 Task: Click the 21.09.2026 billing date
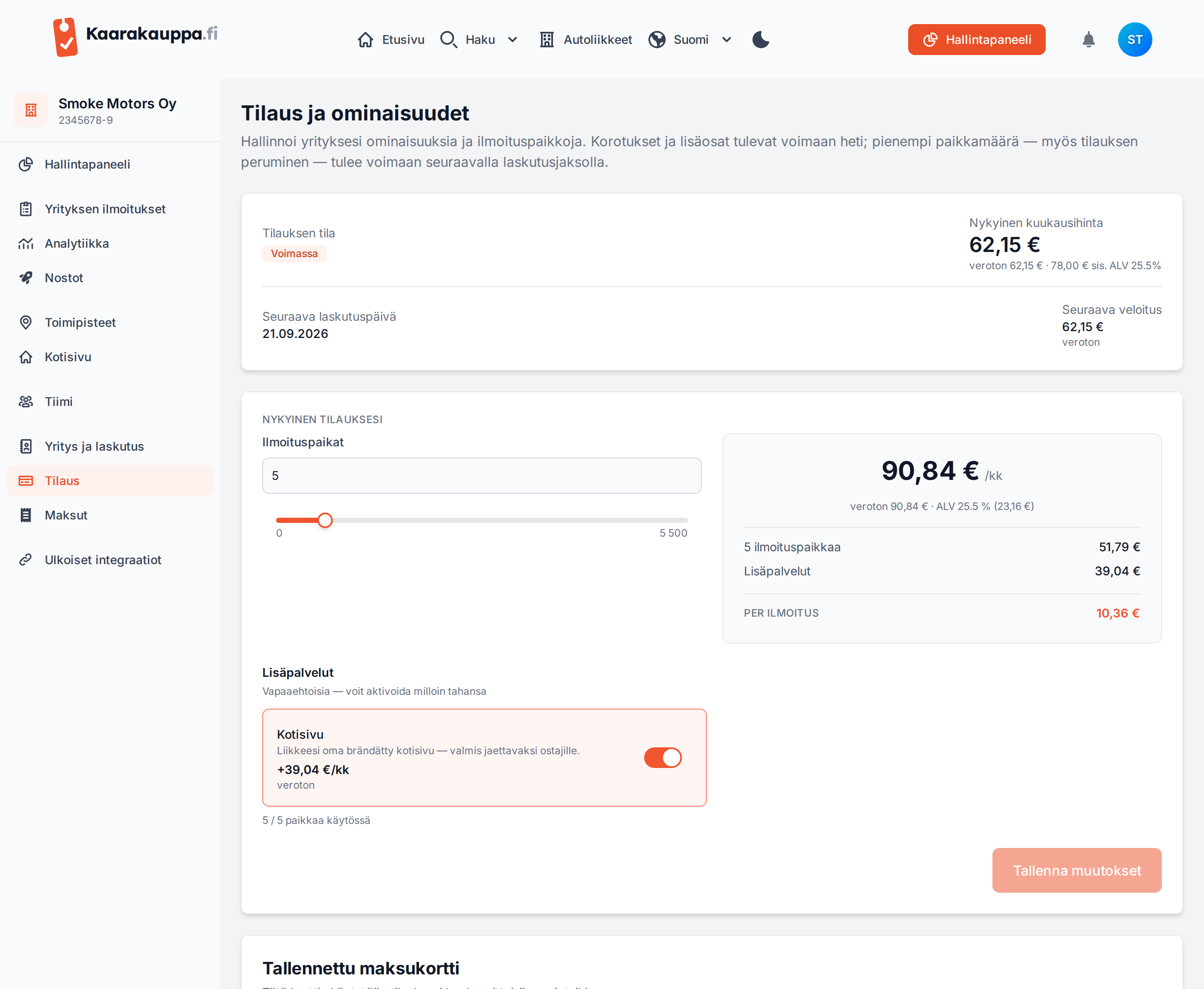(295, 334)
